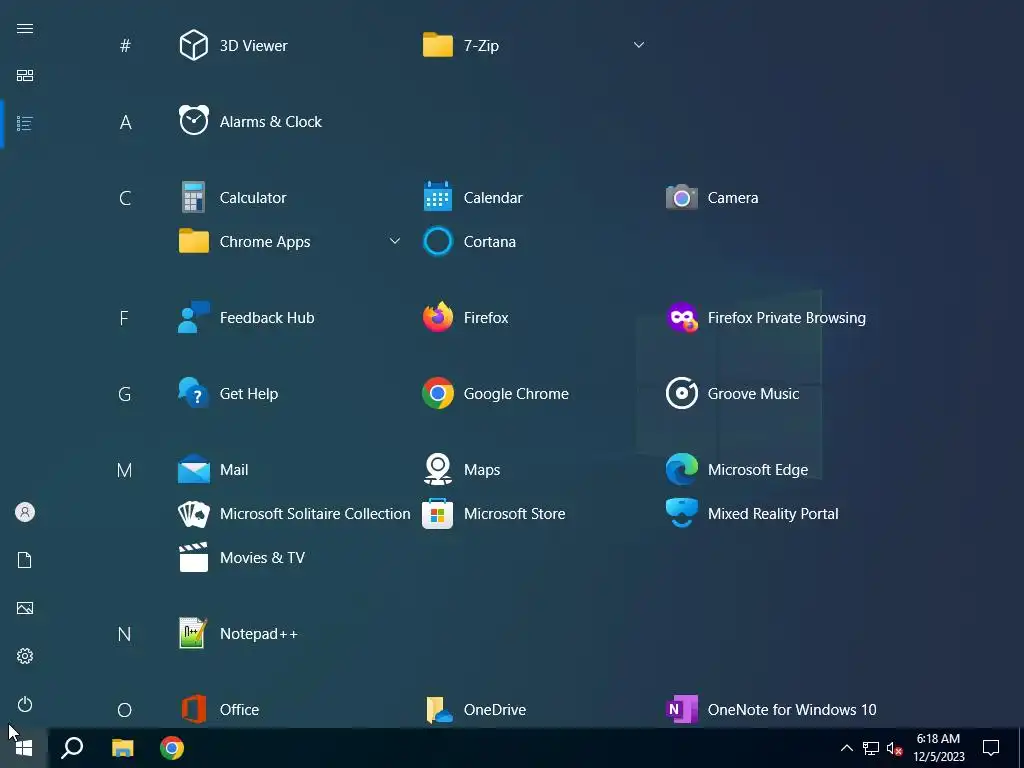Screen dimensions: 1024x768
Task: Open Microsoft Edge
Action: point(737,470)
